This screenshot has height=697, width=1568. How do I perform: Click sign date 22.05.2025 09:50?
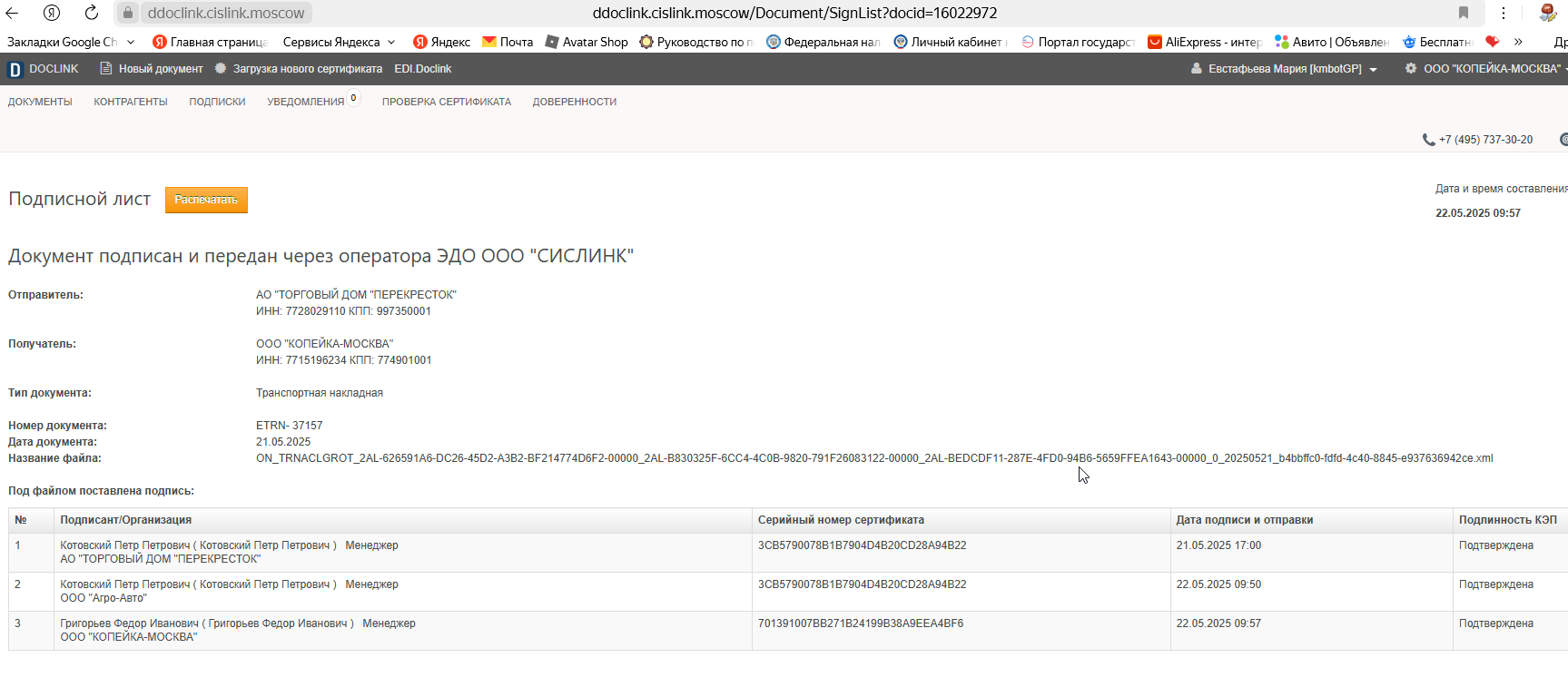pos(1218,584)
